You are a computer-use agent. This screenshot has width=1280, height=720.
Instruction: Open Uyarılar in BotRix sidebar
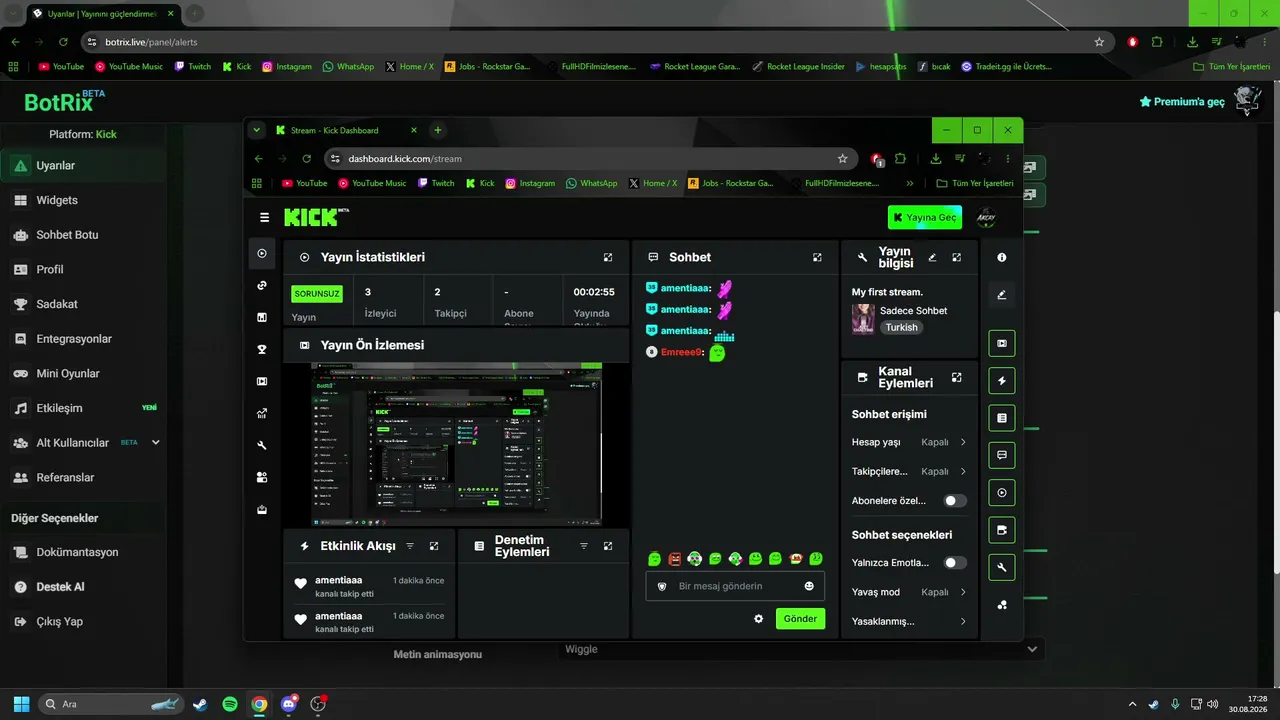(83, 166)
